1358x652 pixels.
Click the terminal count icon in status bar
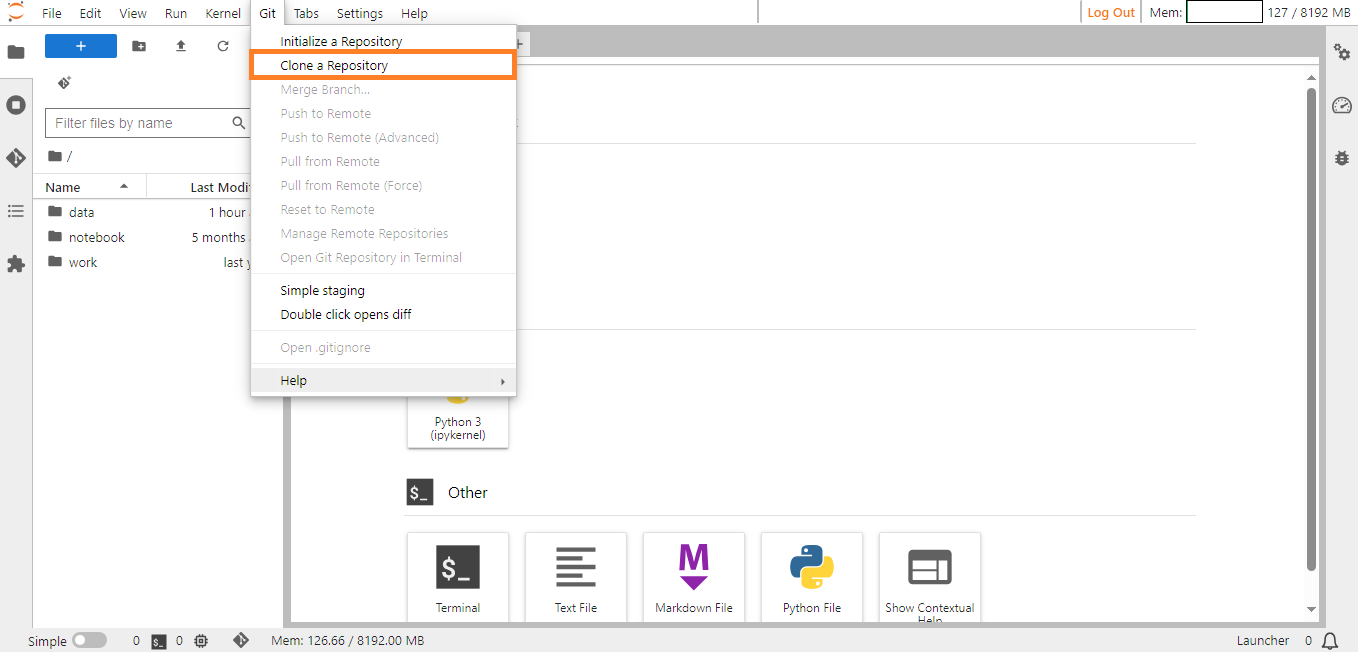(x=159, y=641)
